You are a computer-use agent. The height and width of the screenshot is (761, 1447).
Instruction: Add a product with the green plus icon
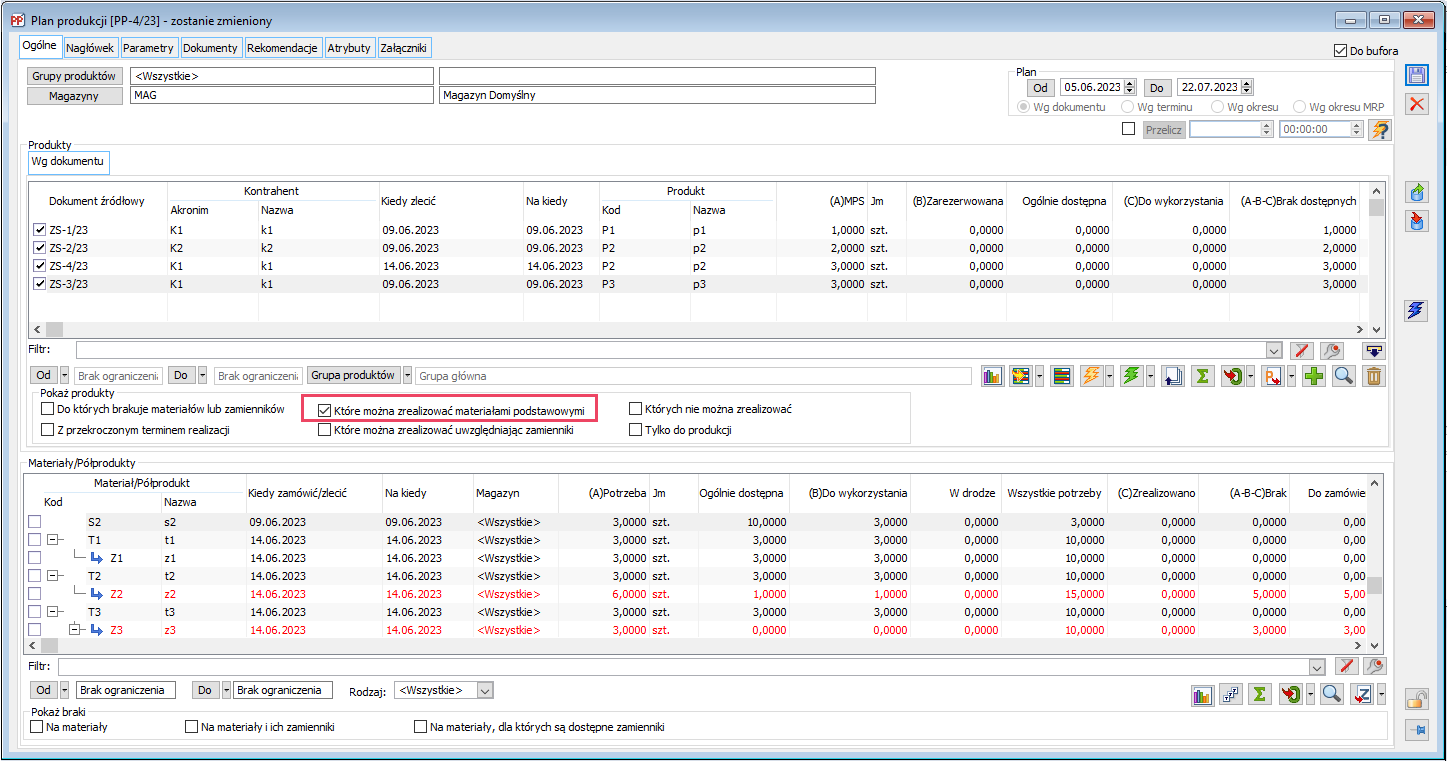click(x=1314, y=376)
